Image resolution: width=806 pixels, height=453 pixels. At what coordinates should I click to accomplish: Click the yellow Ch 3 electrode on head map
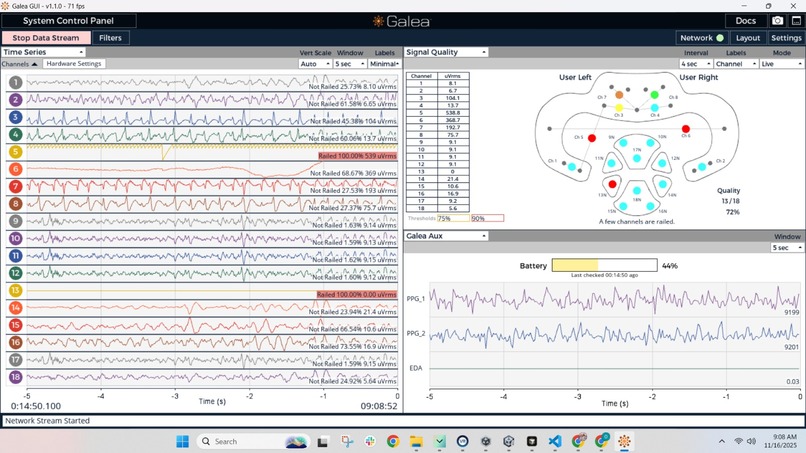pyautogui.click(x=619, y=108)
